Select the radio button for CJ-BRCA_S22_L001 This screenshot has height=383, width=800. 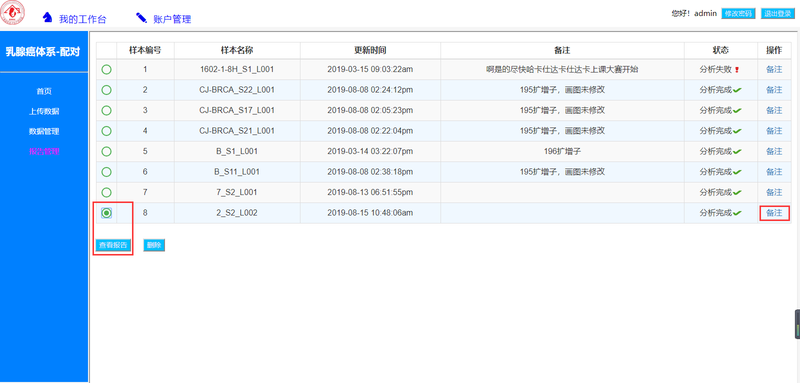106,90
